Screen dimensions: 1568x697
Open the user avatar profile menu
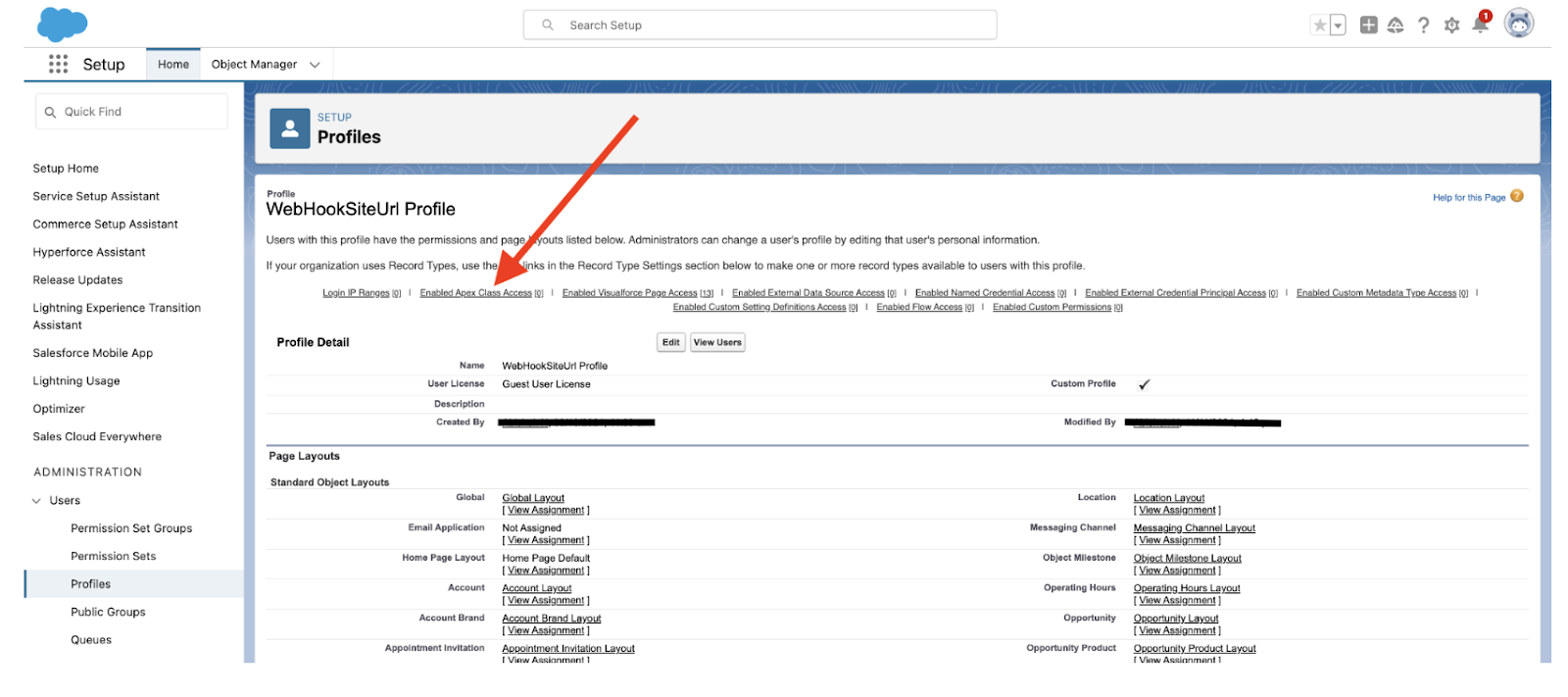click(x=1518, y=24)
